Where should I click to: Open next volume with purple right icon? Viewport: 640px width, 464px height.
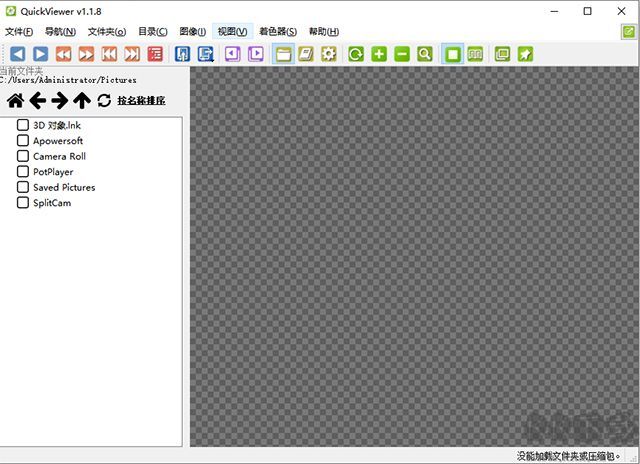point(256,54)
